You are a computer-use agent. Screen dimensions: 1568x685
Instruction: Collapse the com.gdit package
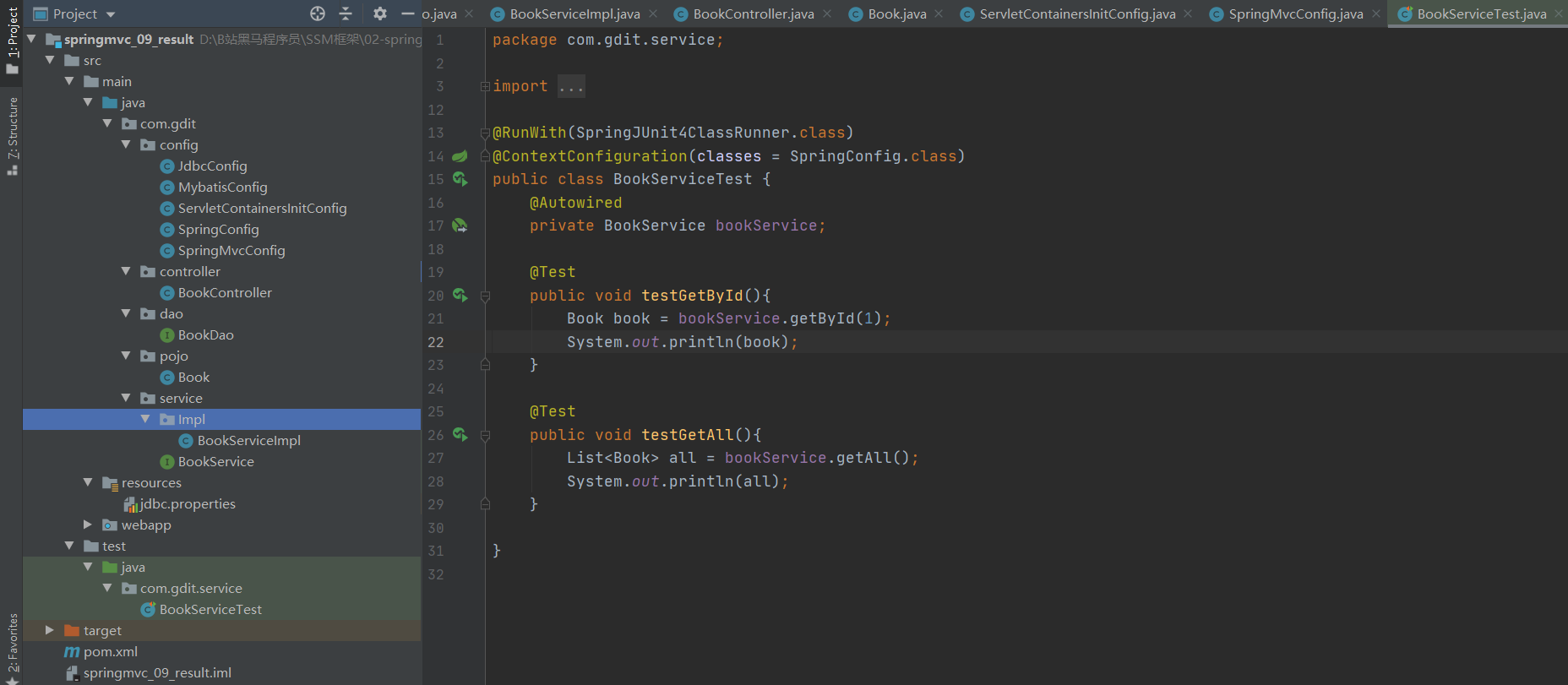click(107, 123)
